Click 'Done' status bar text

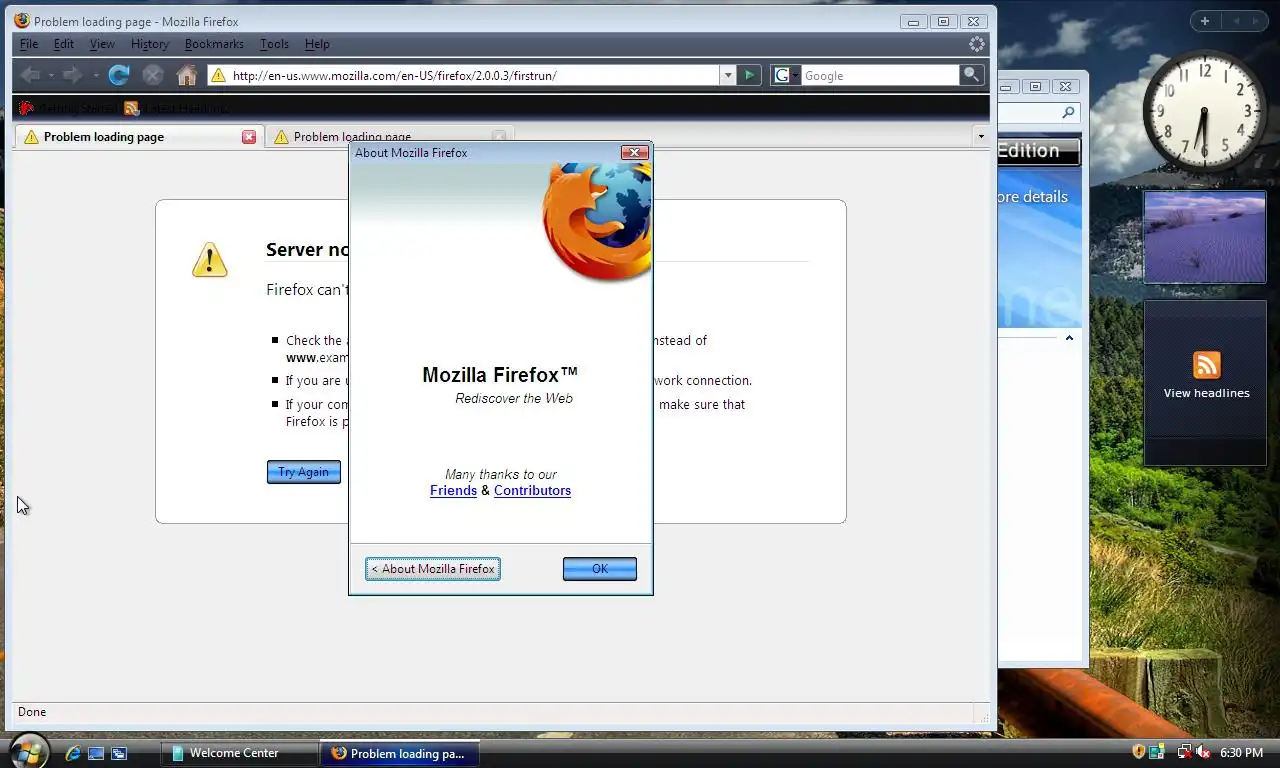(32, 712)
